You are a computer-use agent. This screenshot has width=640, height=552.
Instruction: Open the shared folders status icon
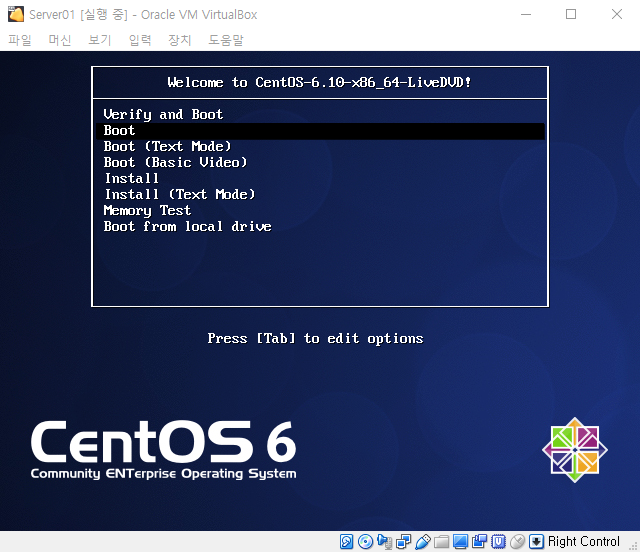[441, 542]
